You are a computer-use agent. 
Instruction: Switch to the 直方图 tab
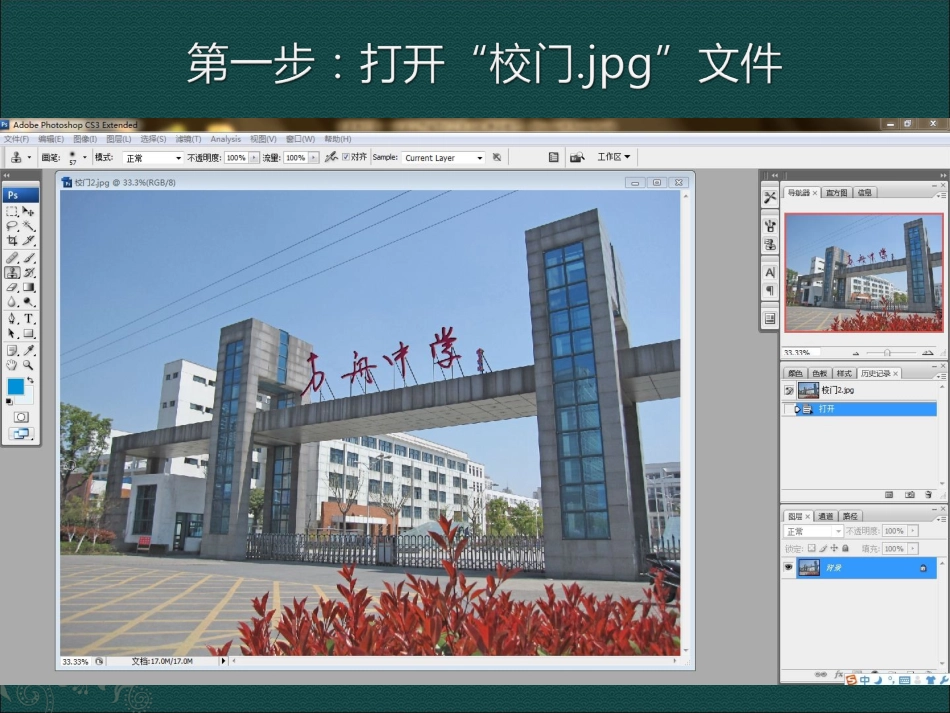click(x=836, y=193)
